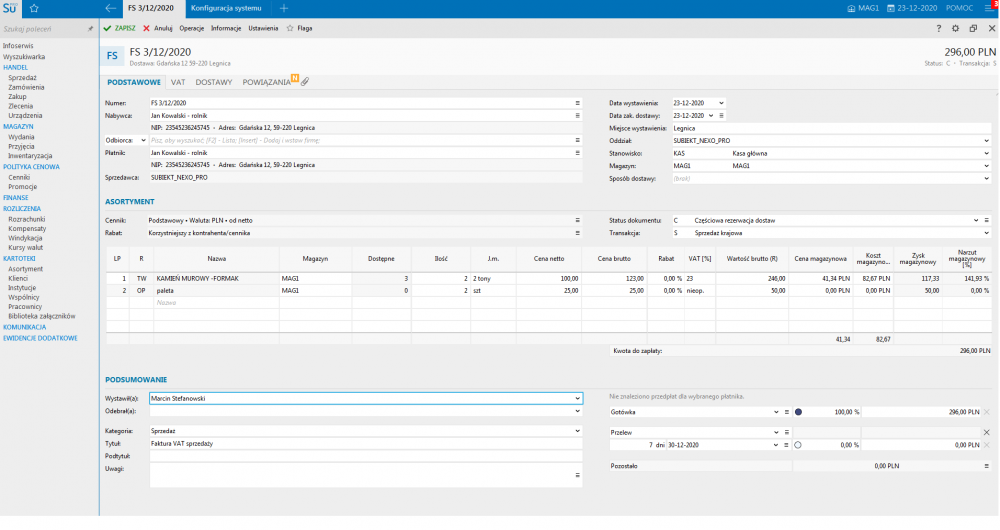The image size is (1000, 530).
Task: Expand the Odebrał(a) dropdown
Action: pyautogui.click(x=578, y=411)
